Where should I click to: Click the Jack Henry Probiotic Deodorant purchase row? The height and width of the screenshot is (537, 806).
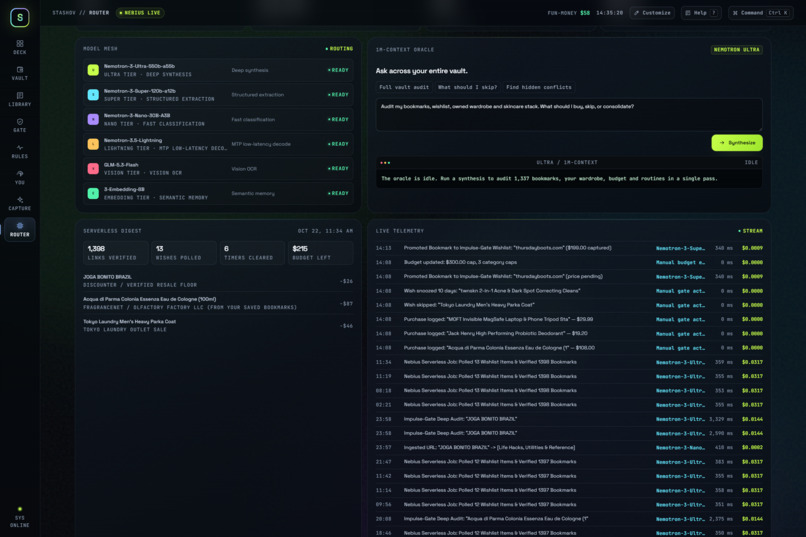pos(569,334)
